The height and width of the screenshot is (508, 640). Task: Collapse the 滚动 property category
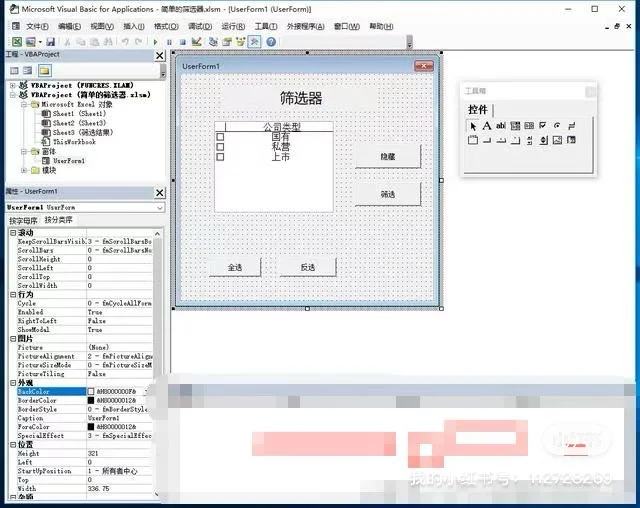click(x=13, y=233)
